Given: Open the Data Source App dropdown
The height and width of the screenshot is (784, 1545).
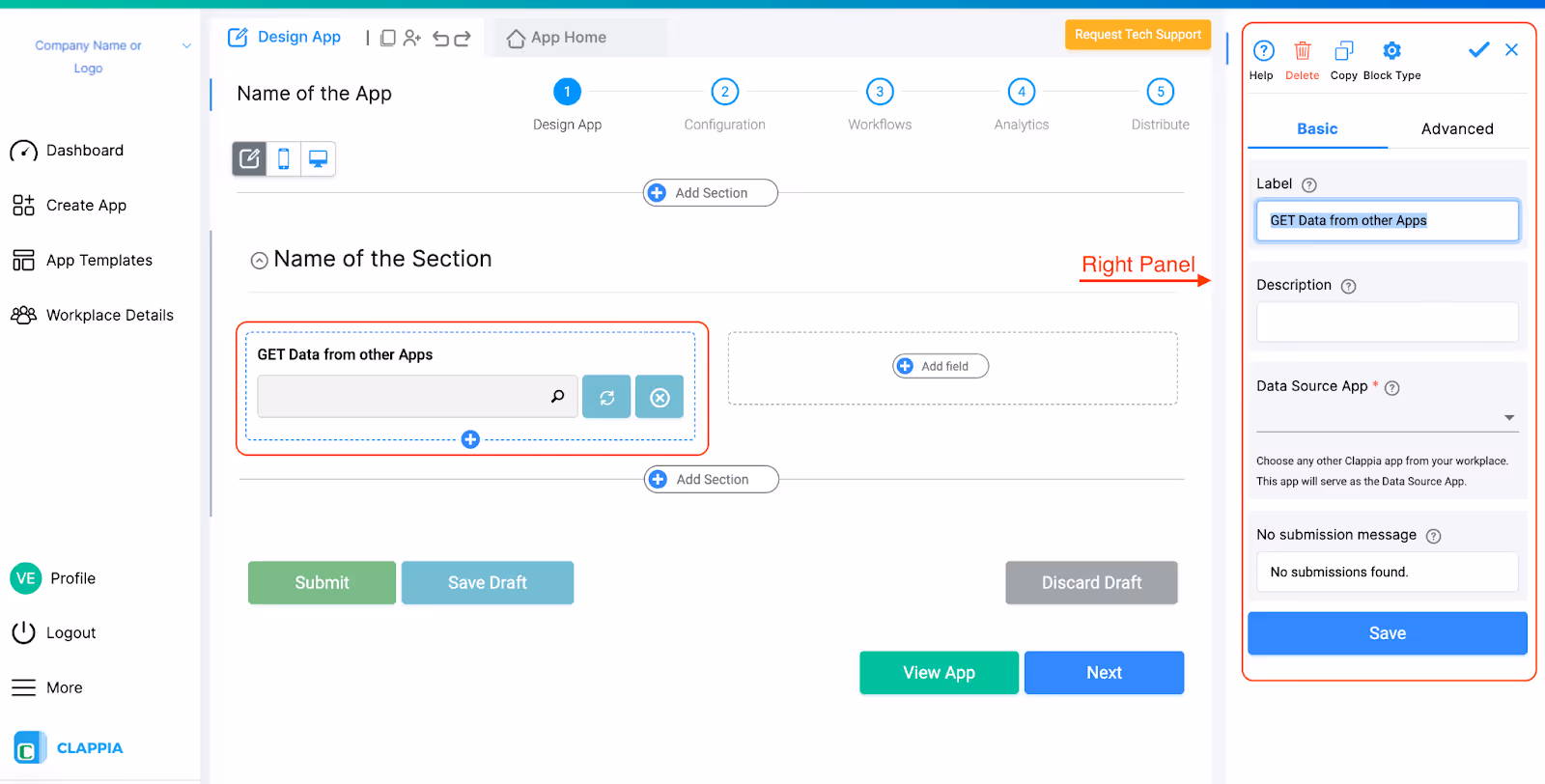Looking at the screenshot, I should click(x=1388, y=418).
